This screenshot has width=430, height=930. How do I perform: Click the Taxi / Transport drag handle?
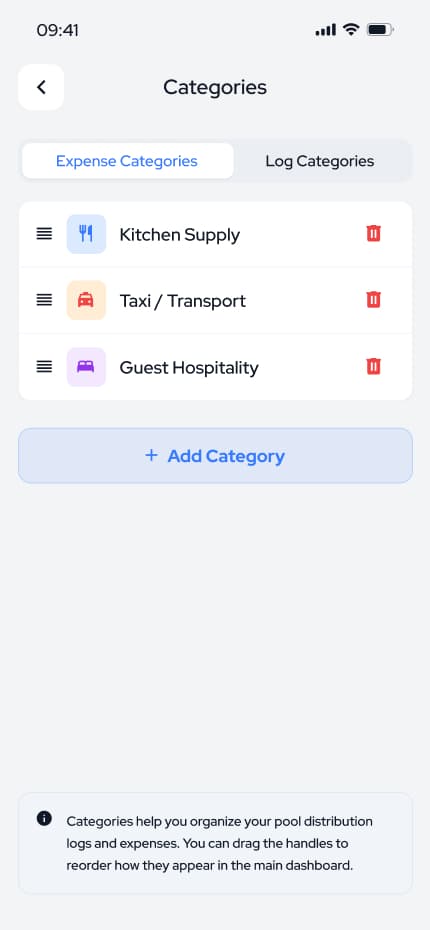click(x=44, y=300)
